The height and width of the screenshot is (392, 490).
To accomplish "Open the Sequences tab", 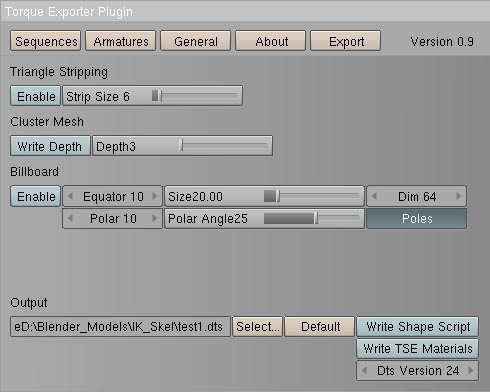I will (x=45, y=41).
